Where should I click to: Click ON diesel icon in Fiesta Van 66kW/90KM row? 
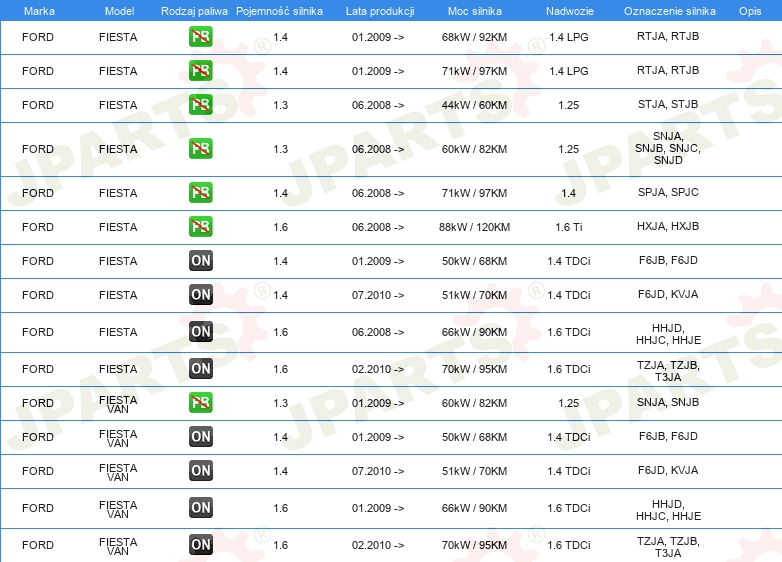tap(201, 508)
